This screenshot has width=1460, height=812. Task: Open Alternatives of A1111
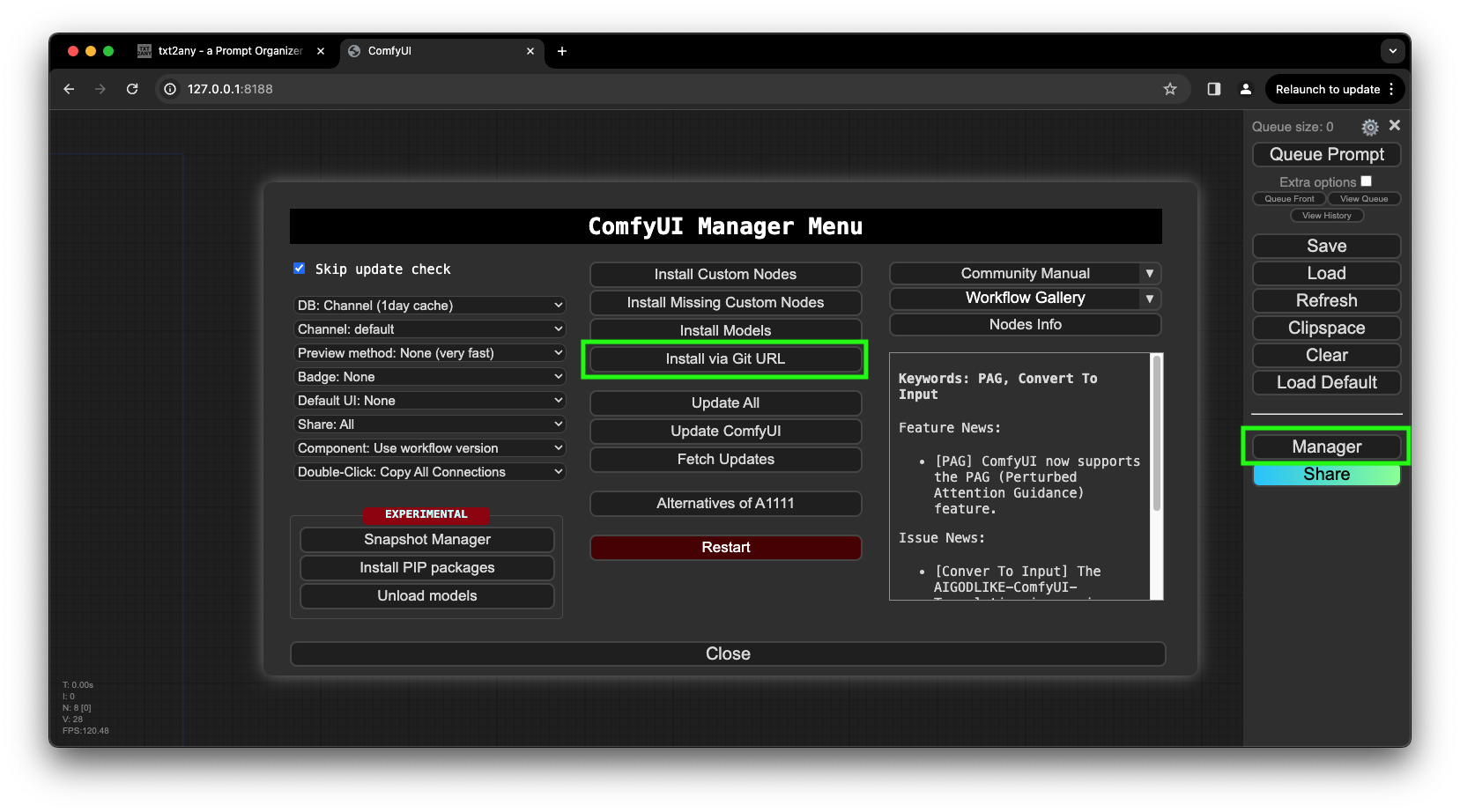(x=725, y=504)
